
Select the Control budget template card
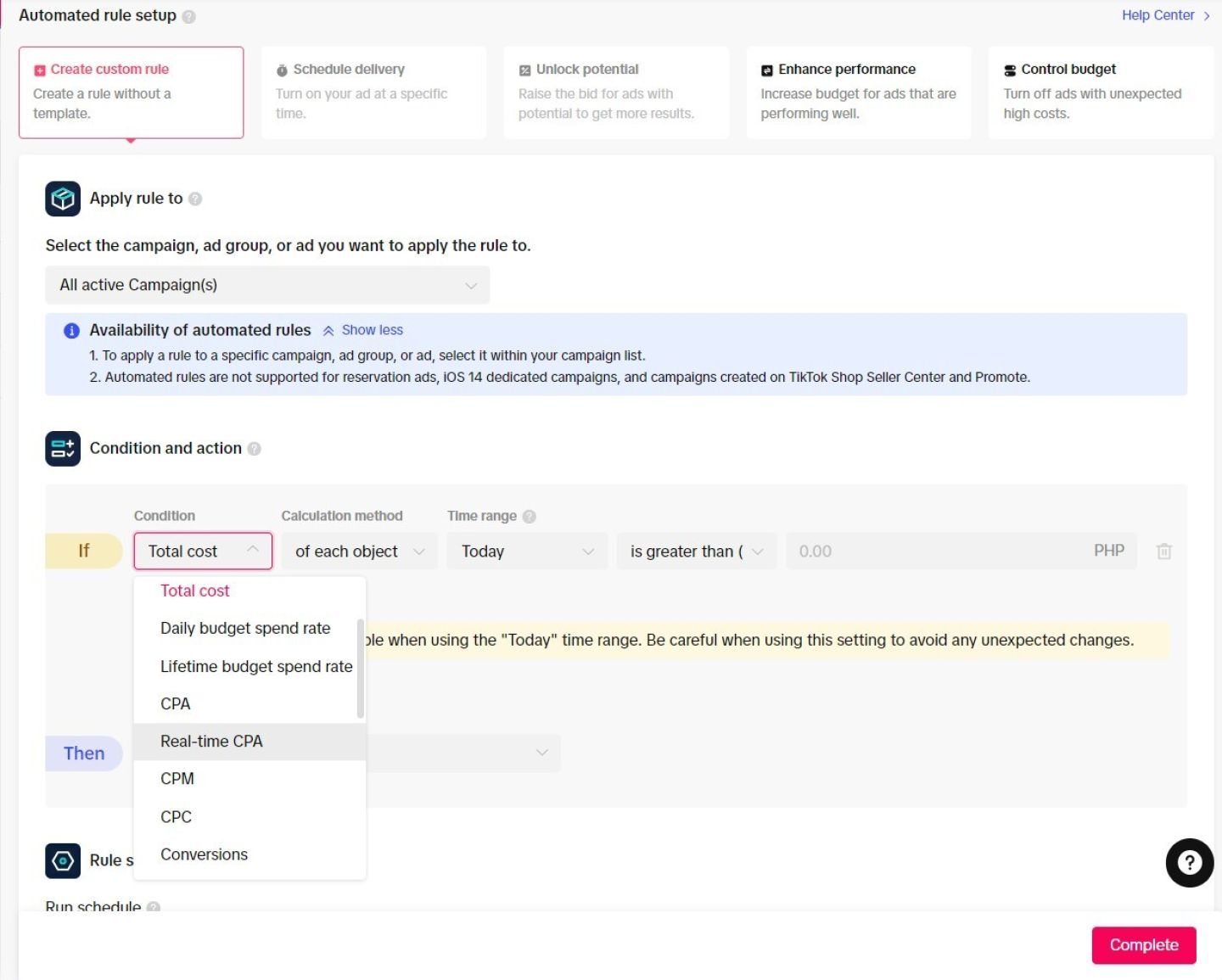click(1101, 92)
